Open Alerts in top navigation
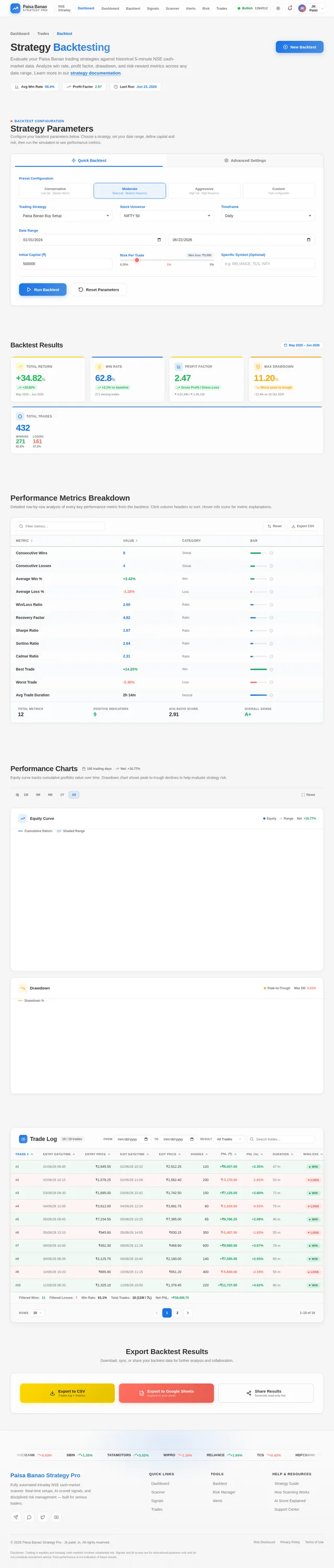This screenshot has height=1568, width=334. coord(191,8)
